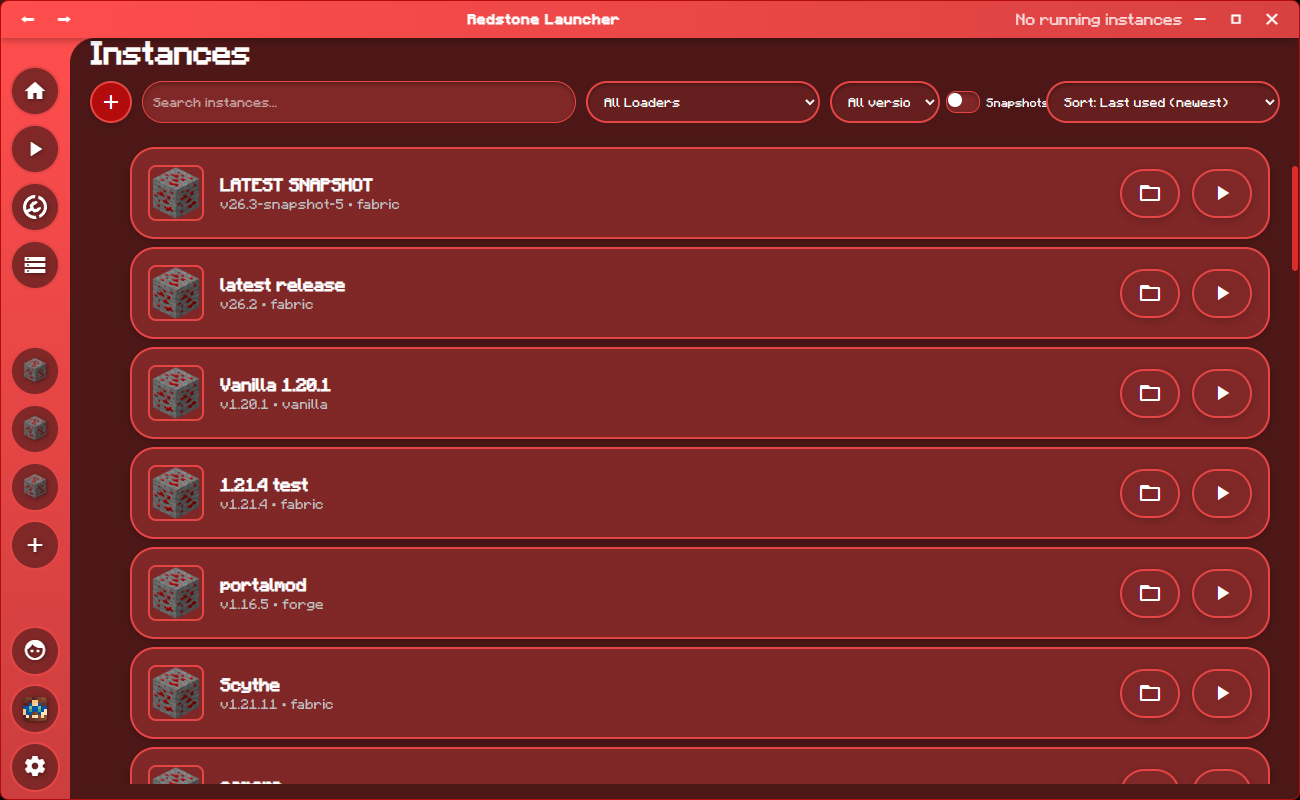1300x800 pixels.
Task: Click the red plus create-instance button
Action: point(111,102)
